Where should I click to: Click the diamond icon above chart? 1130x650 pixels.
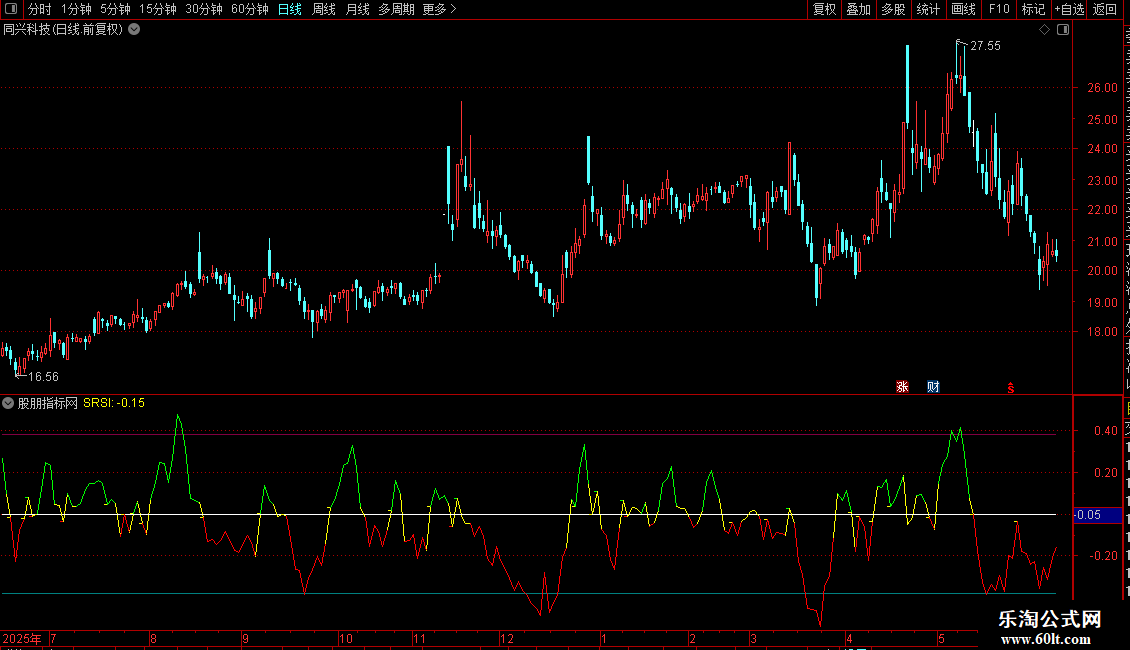(x=1044, y=30)
